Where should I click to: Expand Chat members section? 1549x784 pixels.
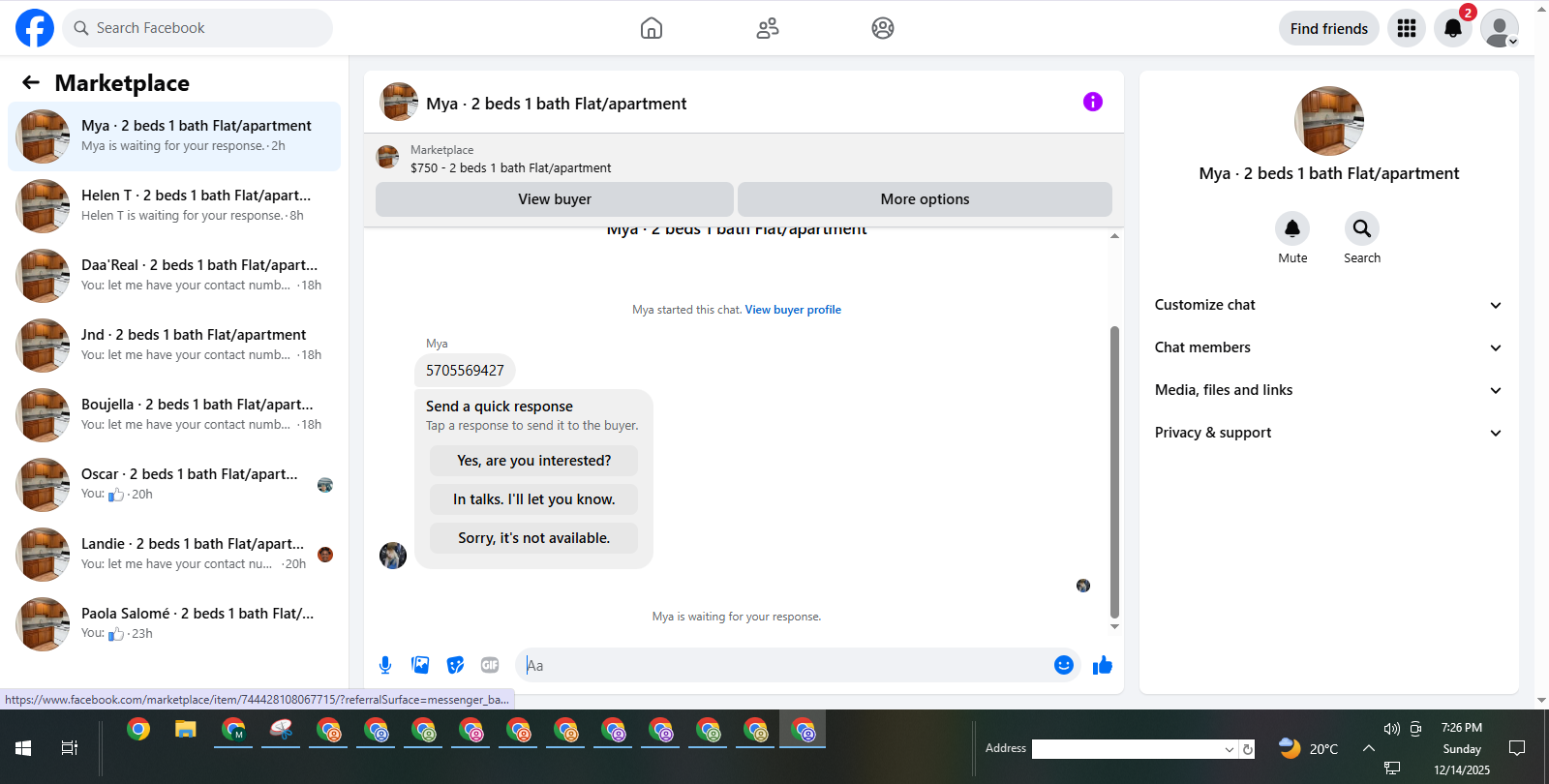1328,347
